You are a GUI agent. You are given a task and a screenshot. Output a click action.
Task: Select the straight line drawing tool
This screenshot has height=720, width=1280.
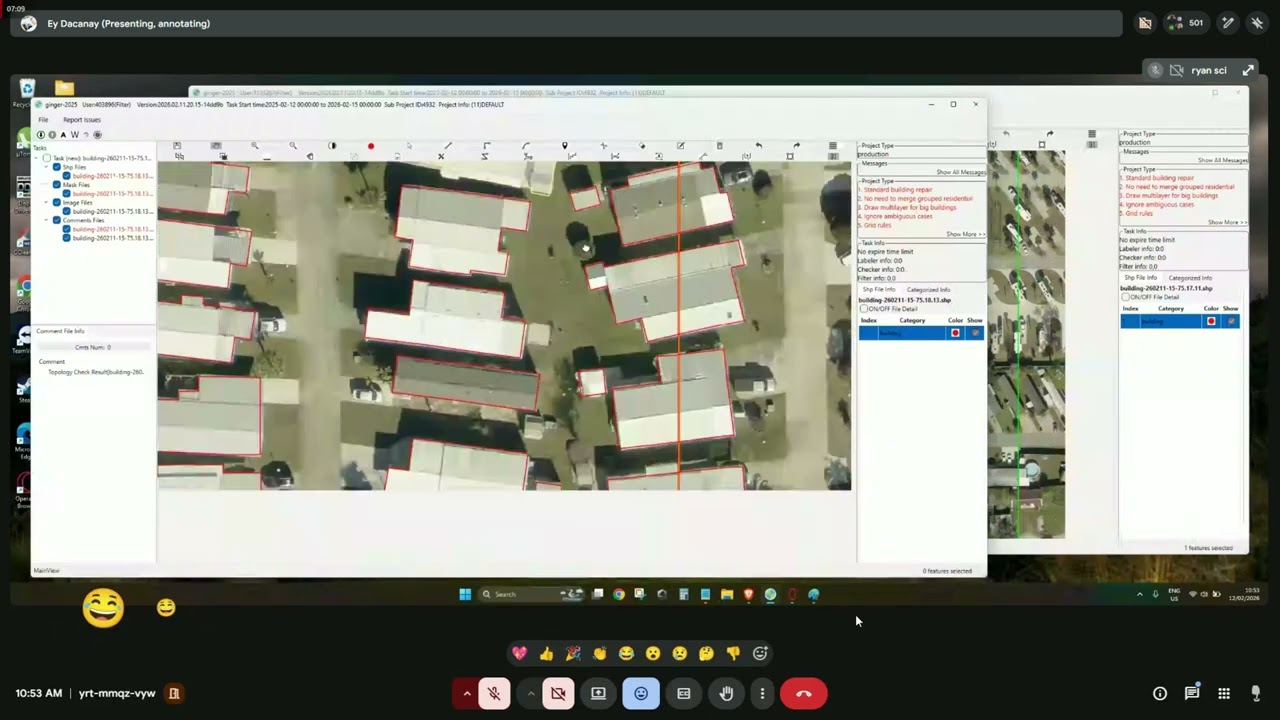[448, 146]
